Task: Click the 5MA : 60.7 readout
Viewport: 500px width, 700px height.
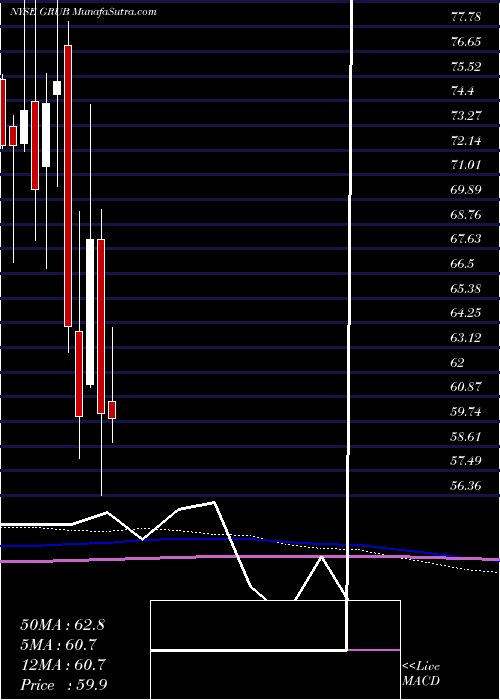Action: pyautogui.click(x=58, y=645)
